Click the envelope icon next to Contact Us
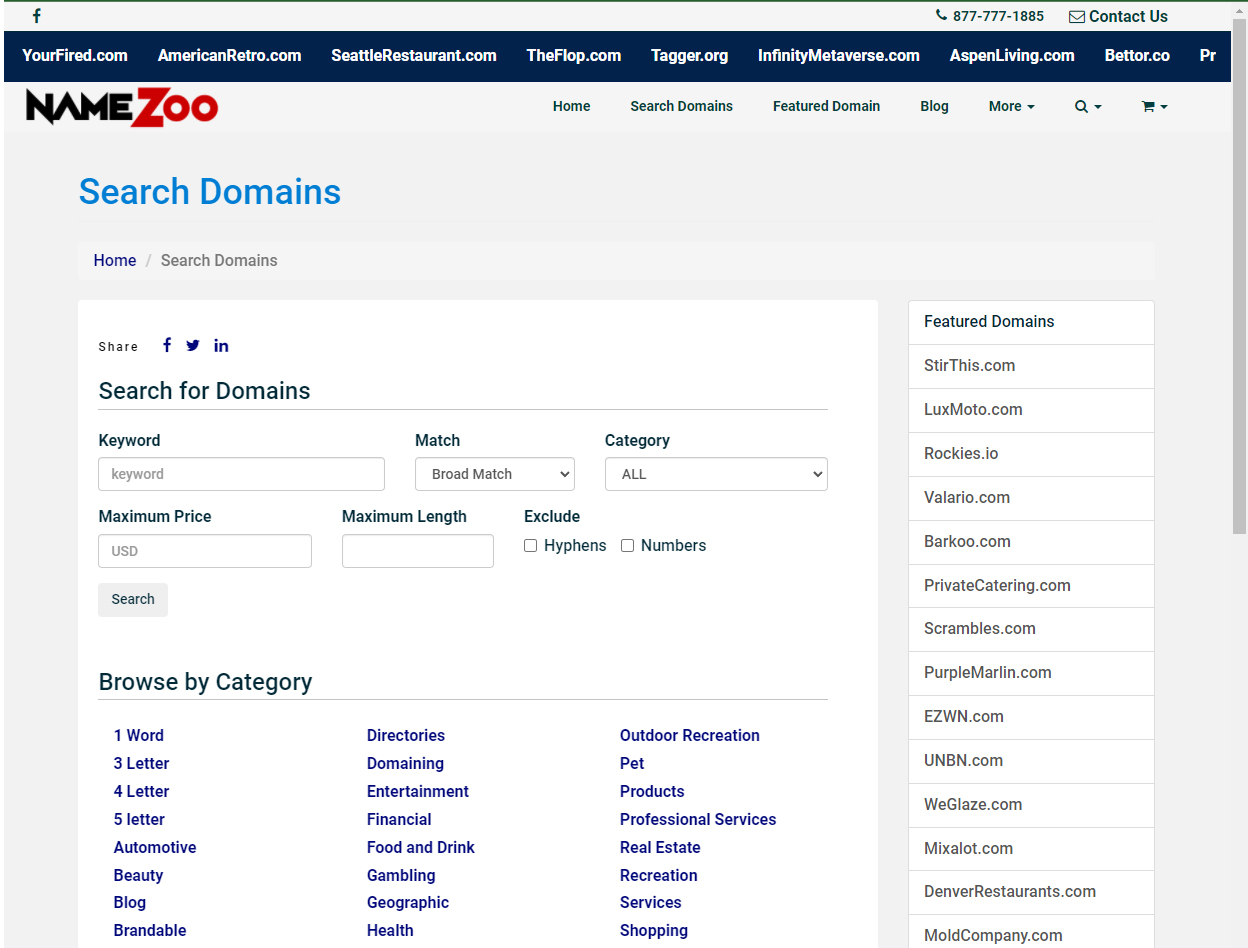 (1077, 17)
